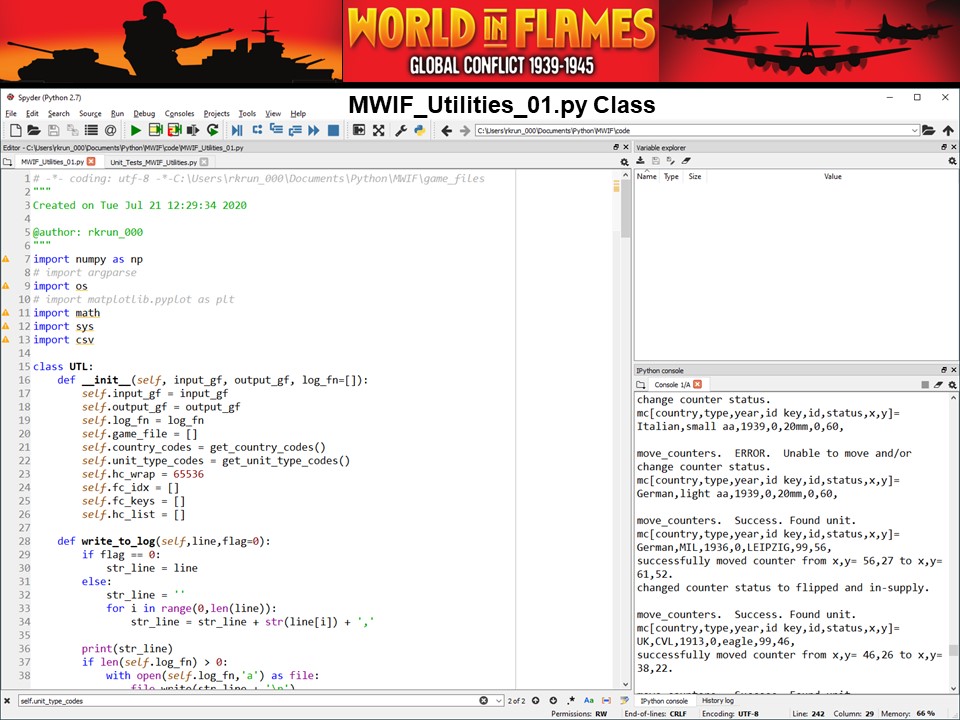The height and width of the screenshot is (720, 960).
Task: Stop the current console command
Action: 924,385
